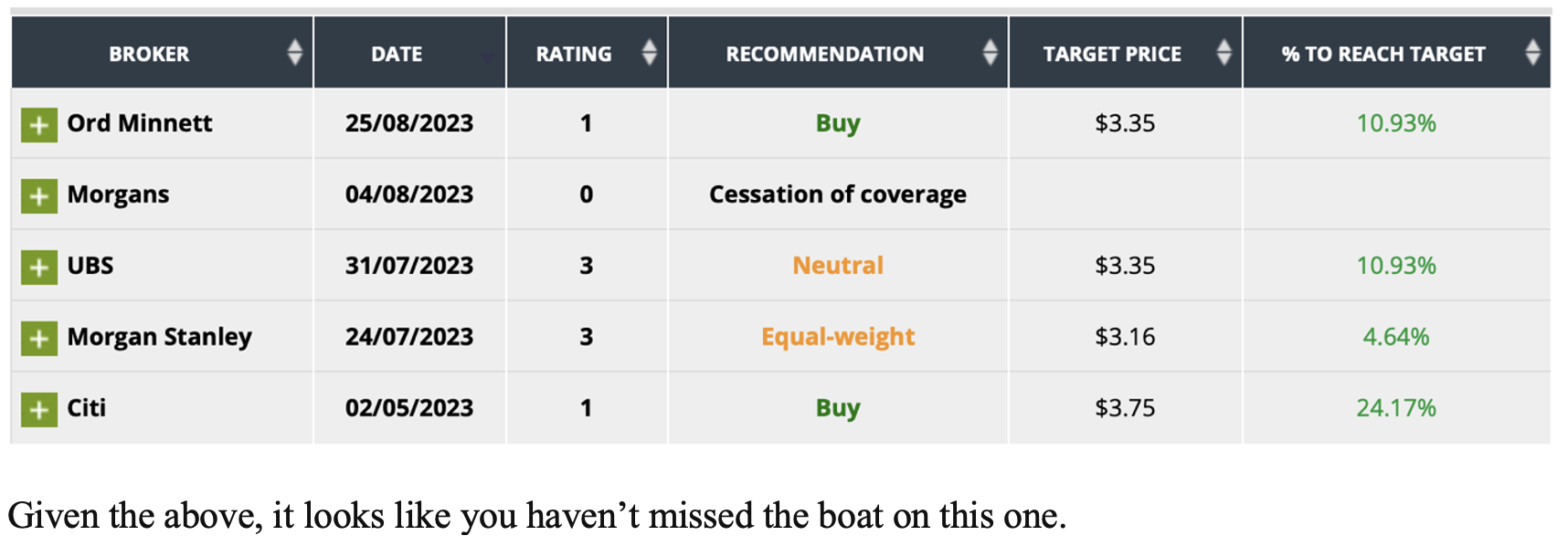Viewport: 1568px width, 546px height.
Task: Click the Citi broker name
Action: coord(87,408)
